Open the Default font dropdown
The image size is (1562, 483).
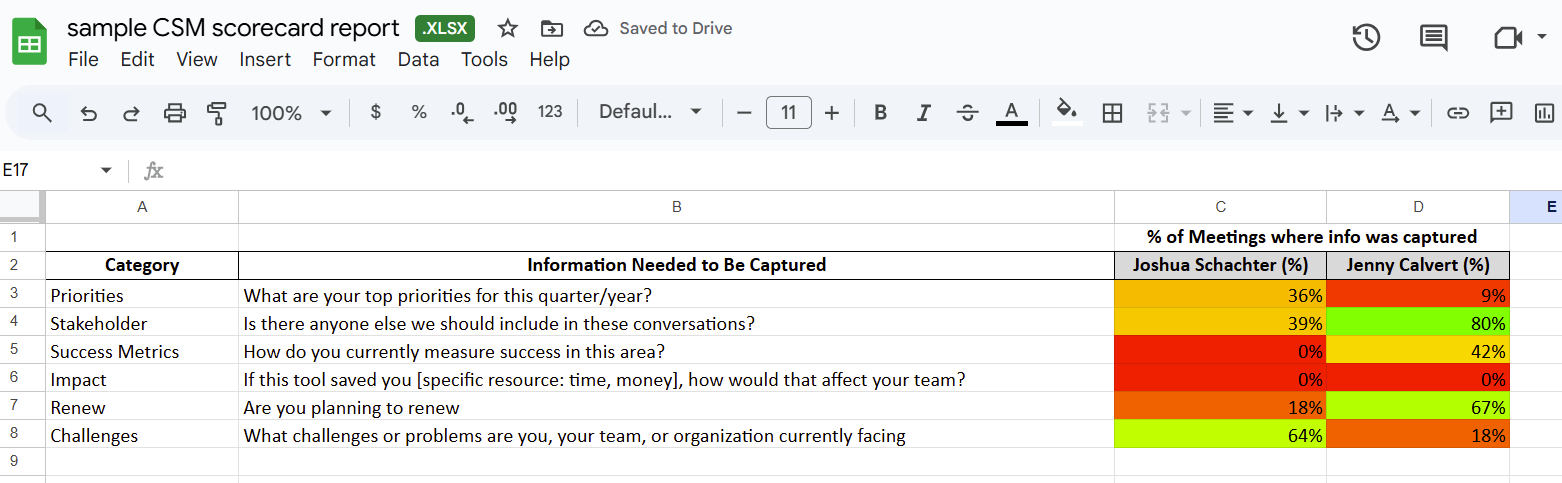[x=650, y=112]
